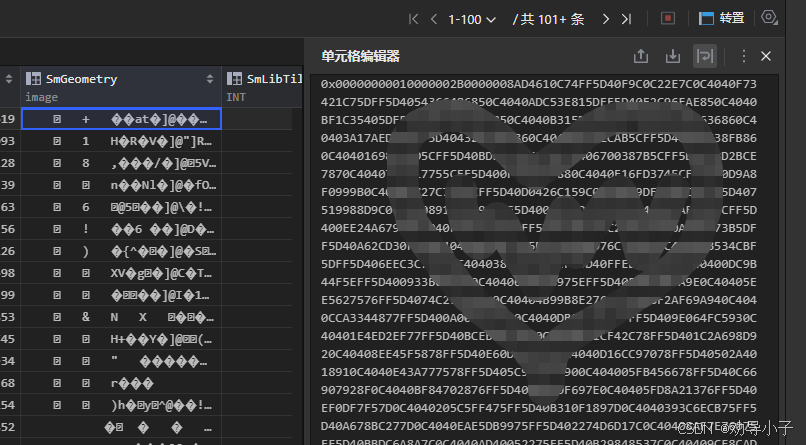The height and width of the screenshot is (445, 806).
Task: Select the SmGeometry cell starting with n��Nl
Action: pos(121,185)
